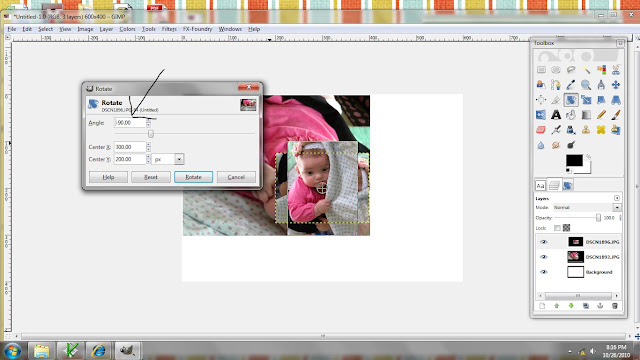Viewport: 640px width, 360px height.
Task: Select the Foreground Select tool
Action: 541,85
